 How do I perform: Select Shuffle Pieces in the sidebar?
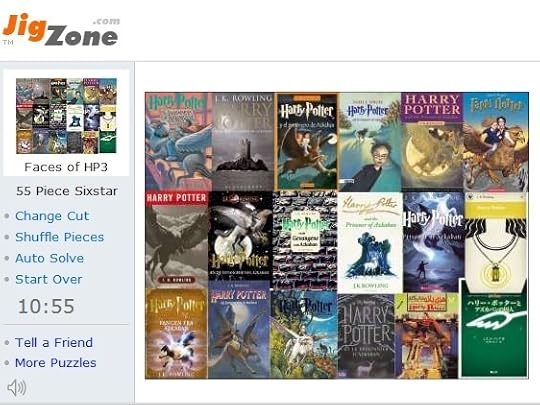pyautogui.click(x=60, y=237)
